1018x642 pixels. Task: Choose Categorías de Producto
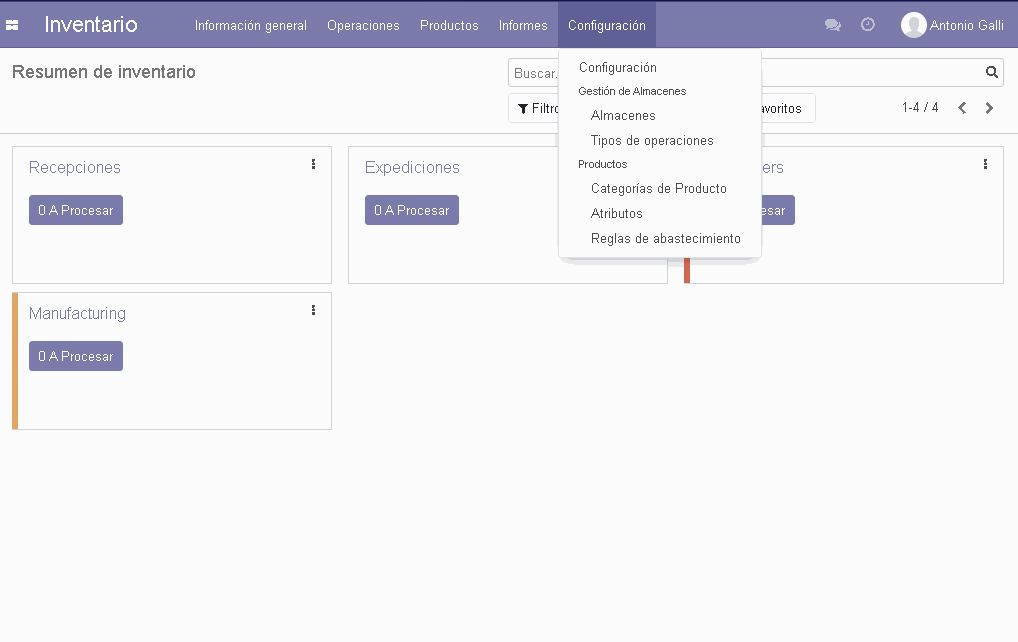pyautogui.click(x=660, y=188)
